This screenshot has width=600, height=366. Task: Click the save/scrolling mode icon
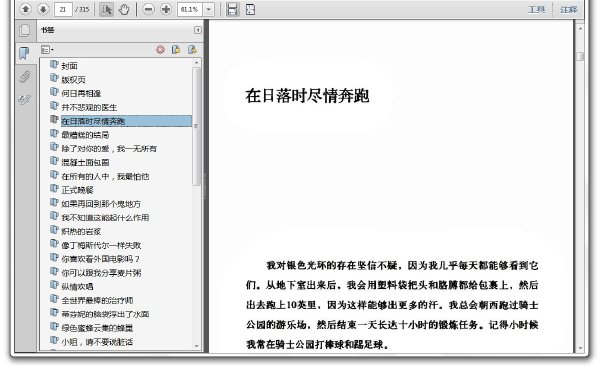(x=232, y=9)
